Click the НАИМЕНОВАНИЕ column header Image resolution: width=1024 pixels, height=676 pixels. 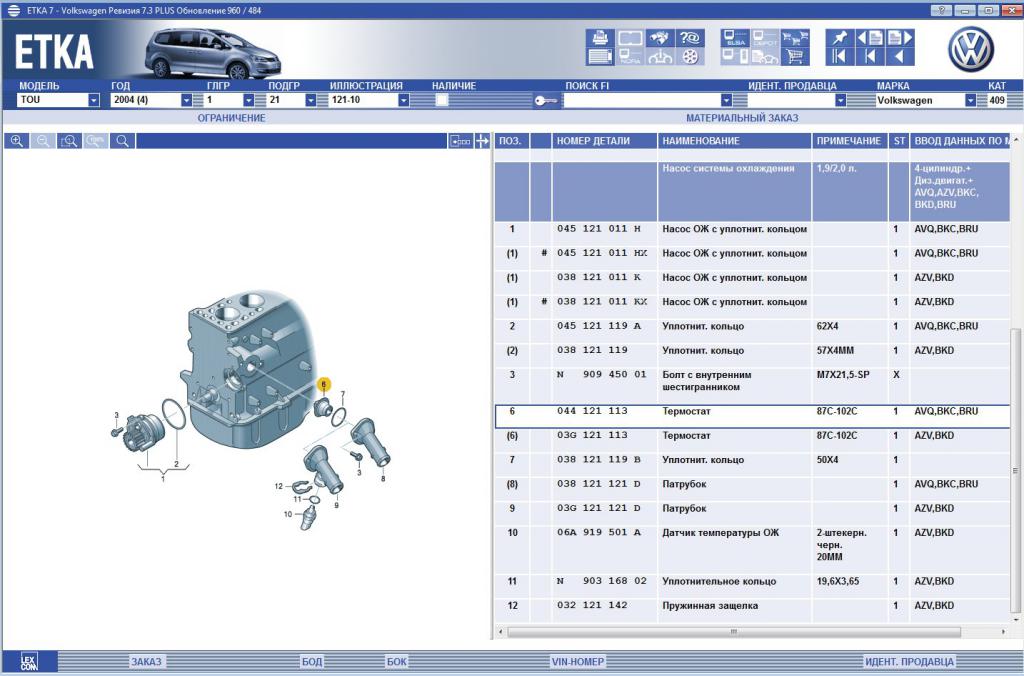click(734, 141)
